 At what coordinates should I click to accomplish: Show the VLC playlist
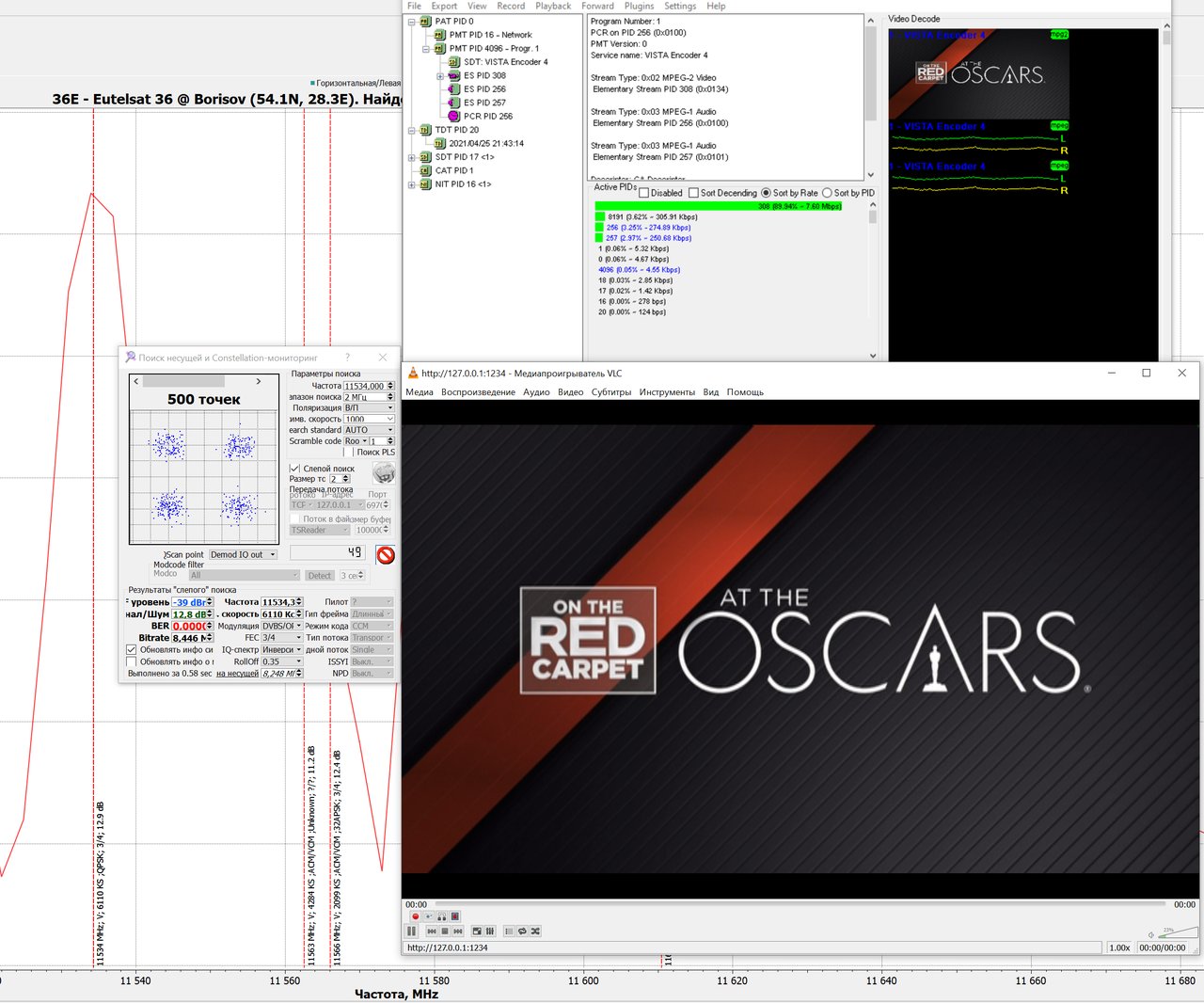click(x=509, y=931)
